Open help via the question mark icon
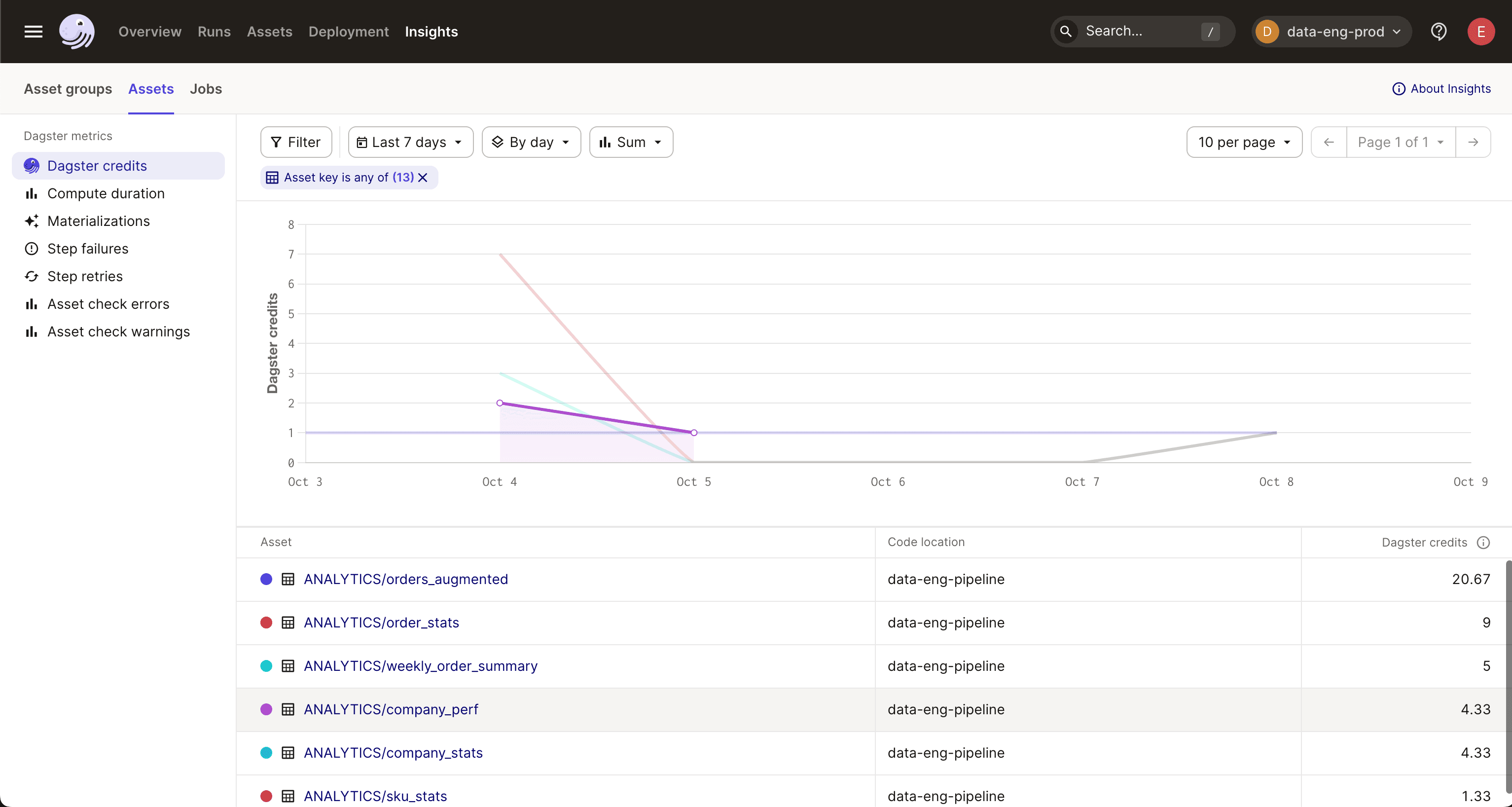The image size is (1512, 807). 1439,31
